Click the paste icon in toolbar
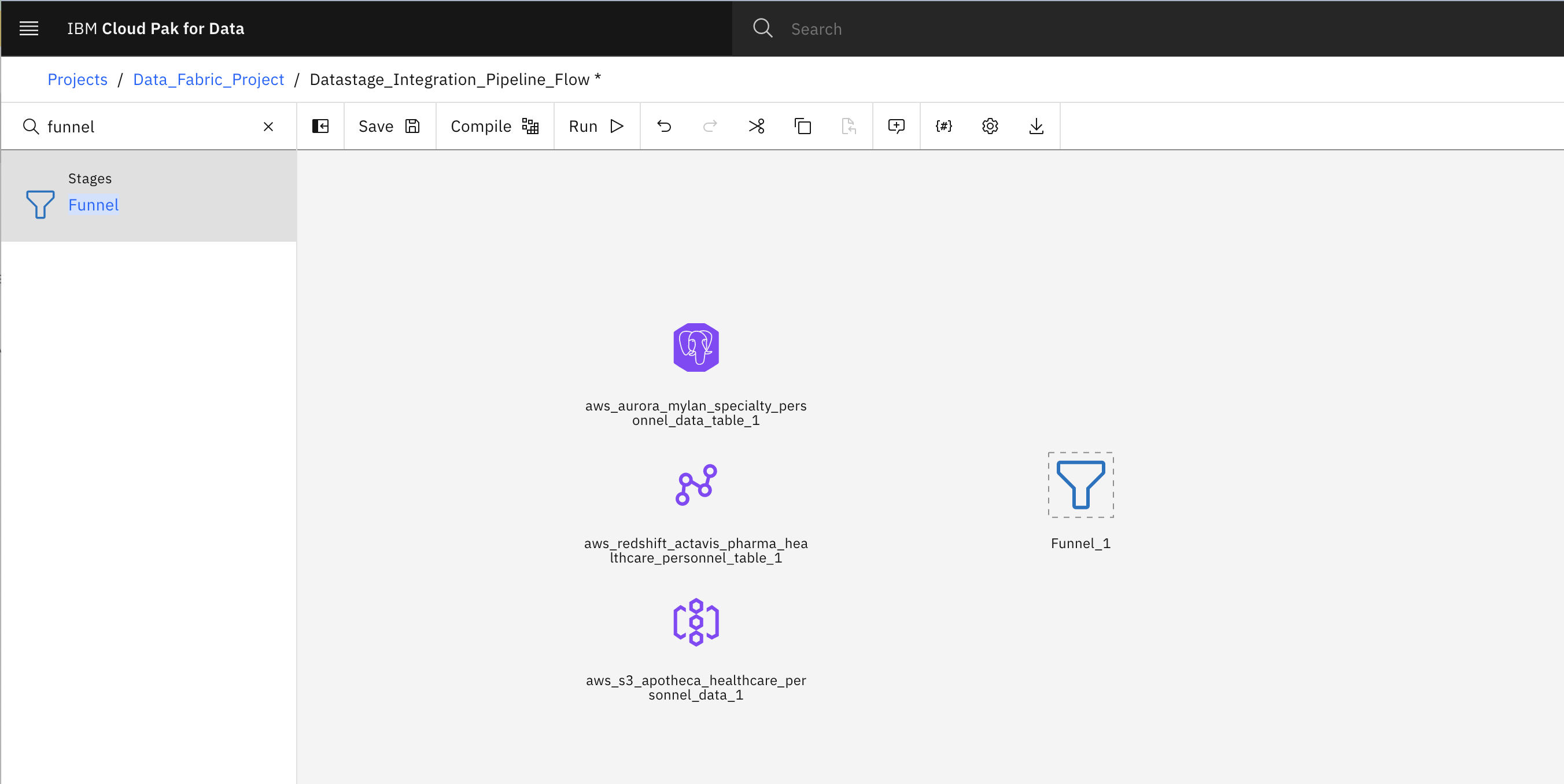The height and width of the screenshot is (784, 1564). (849, 126)
